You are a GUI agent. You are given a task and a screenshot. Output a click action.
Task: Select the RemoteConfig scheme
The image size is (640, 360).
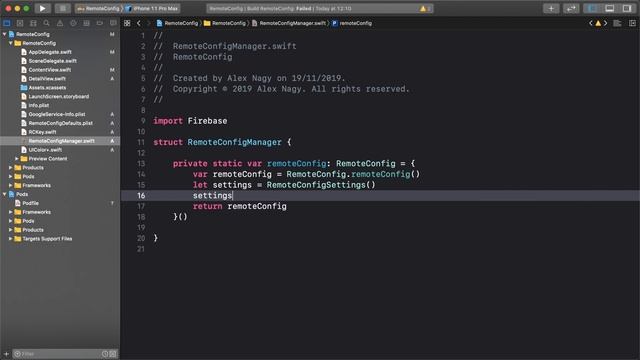click(99, 8)
